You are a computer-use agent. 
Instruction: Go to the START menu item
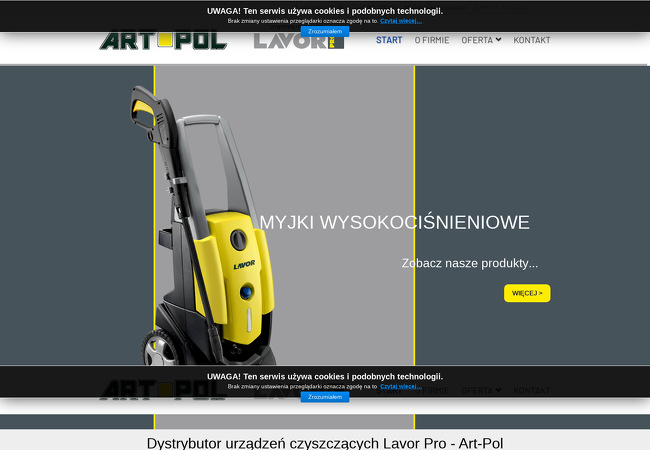tap(389, 40)
